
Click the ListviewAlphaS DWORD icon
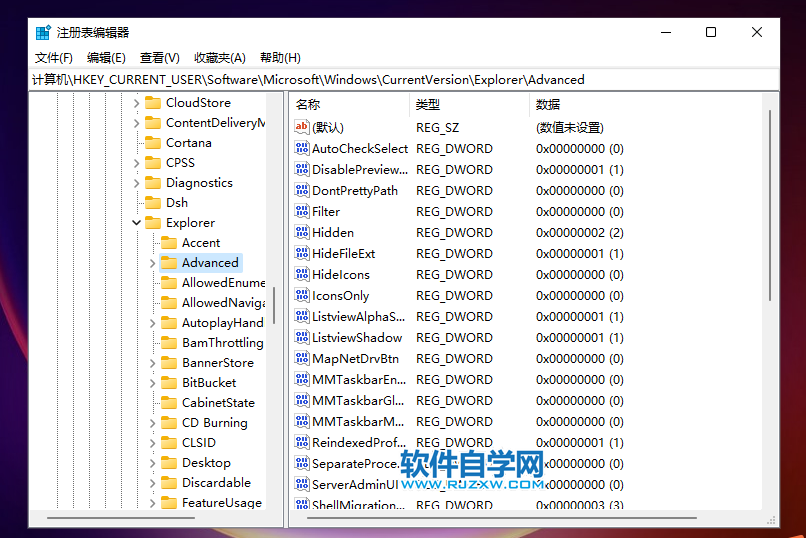pyautogui.click(x=302, y=317)
